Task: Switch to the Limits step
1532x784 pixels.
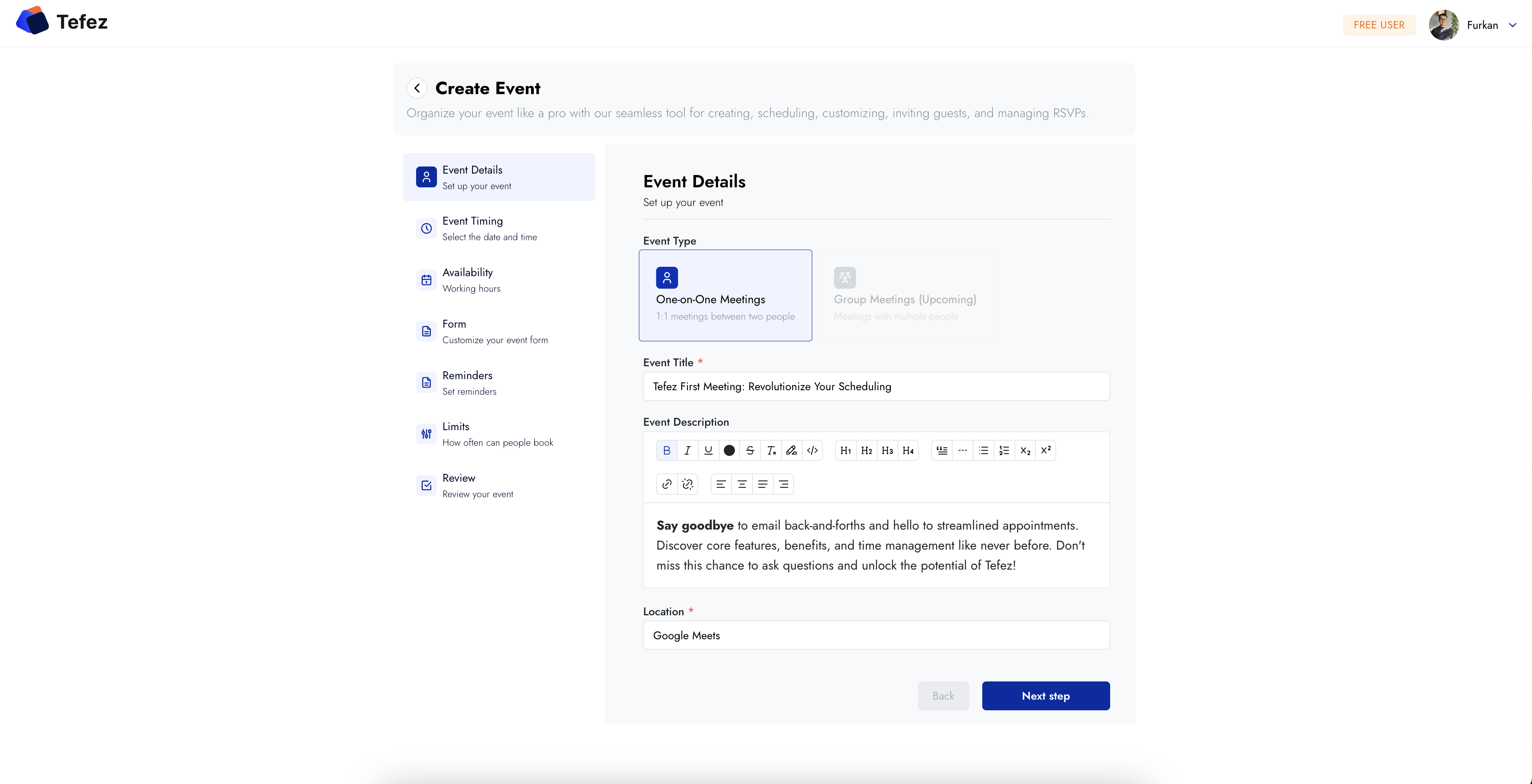Action: coord(498,434)
